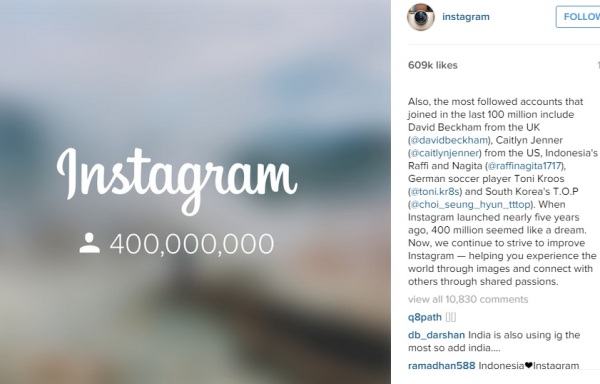Viewport: 600px width, 384px height.
Task: Click the 400,000,000 number on the image
Action: click(192, 244)
